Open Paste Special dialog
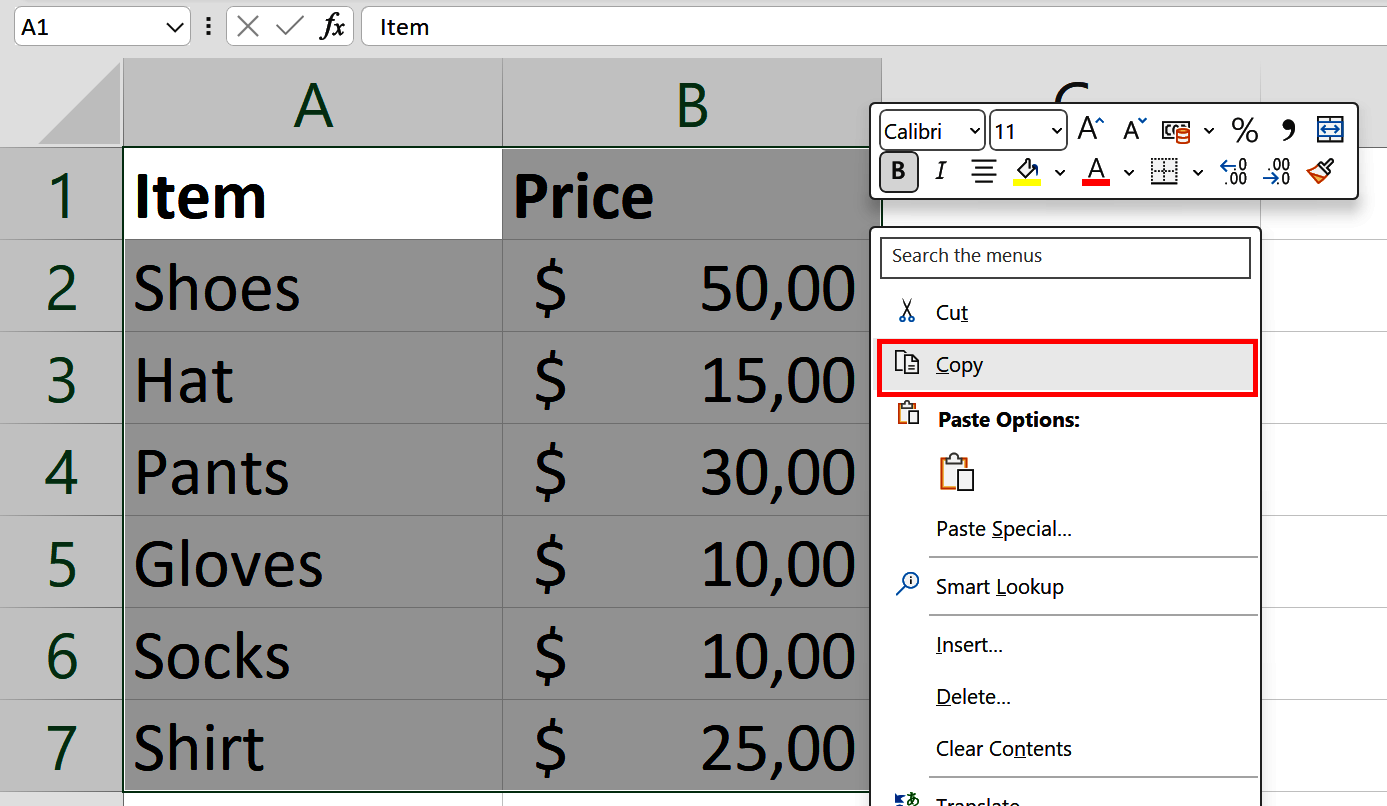Viewport: 1387px width, 806px height. (1006, 528)
